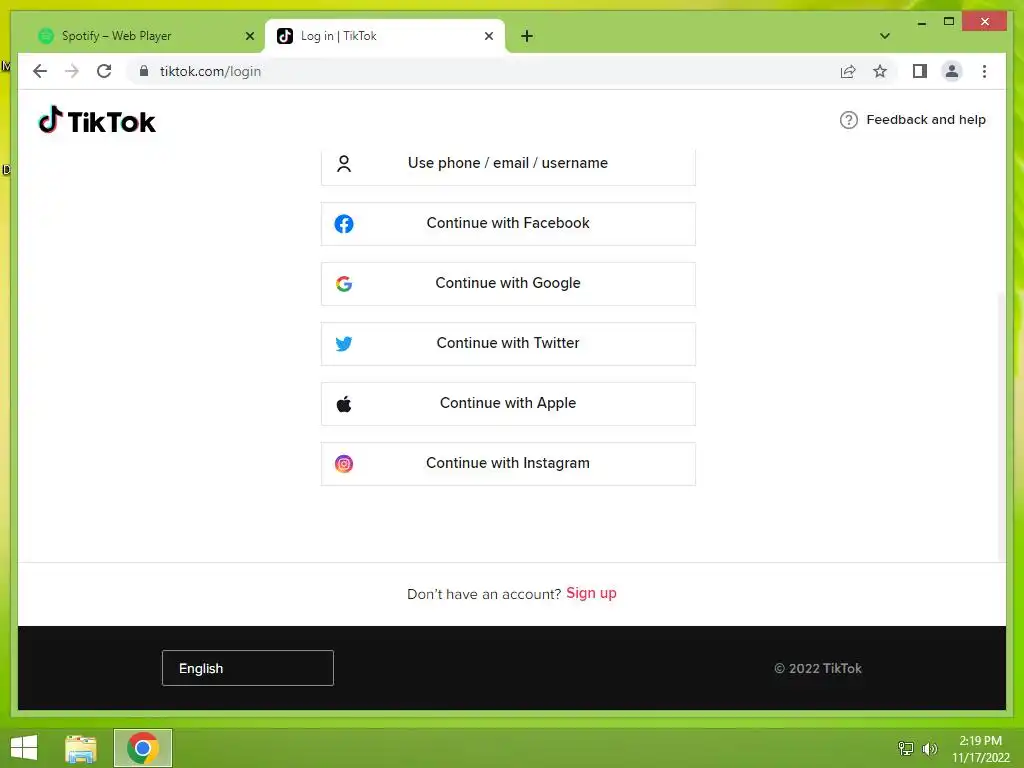Select the Log in | TikTok tab
The image size is (1024, 768).
coord(384,36)
